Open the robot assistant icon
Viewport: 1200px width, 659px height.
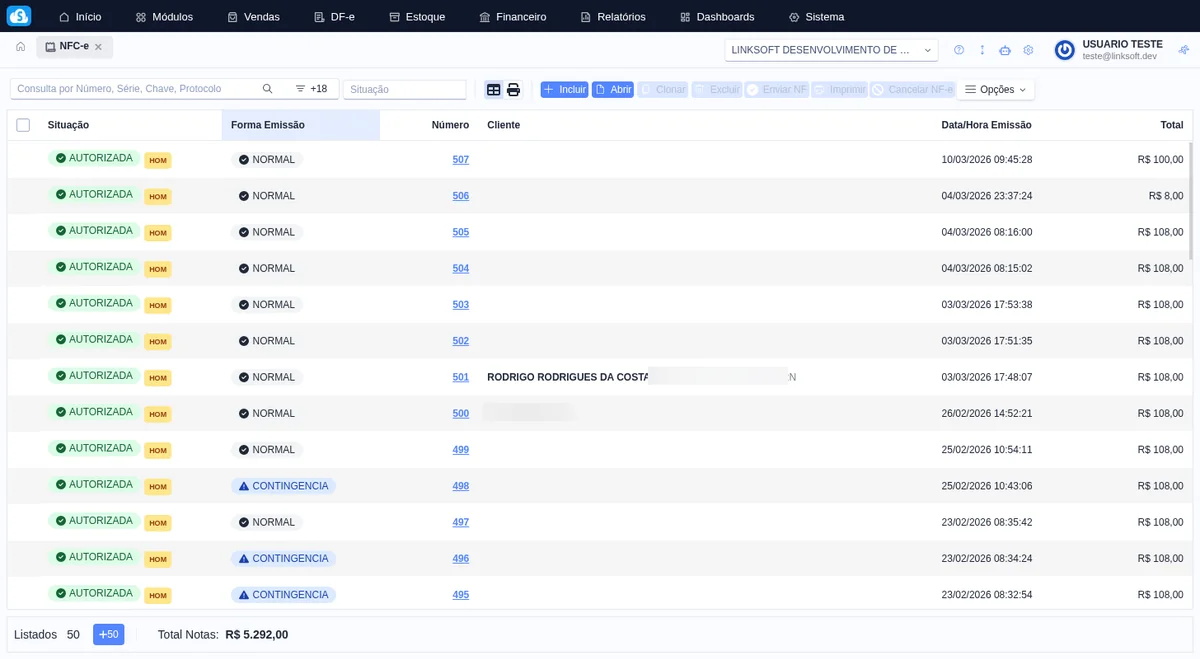[1005, 50]
